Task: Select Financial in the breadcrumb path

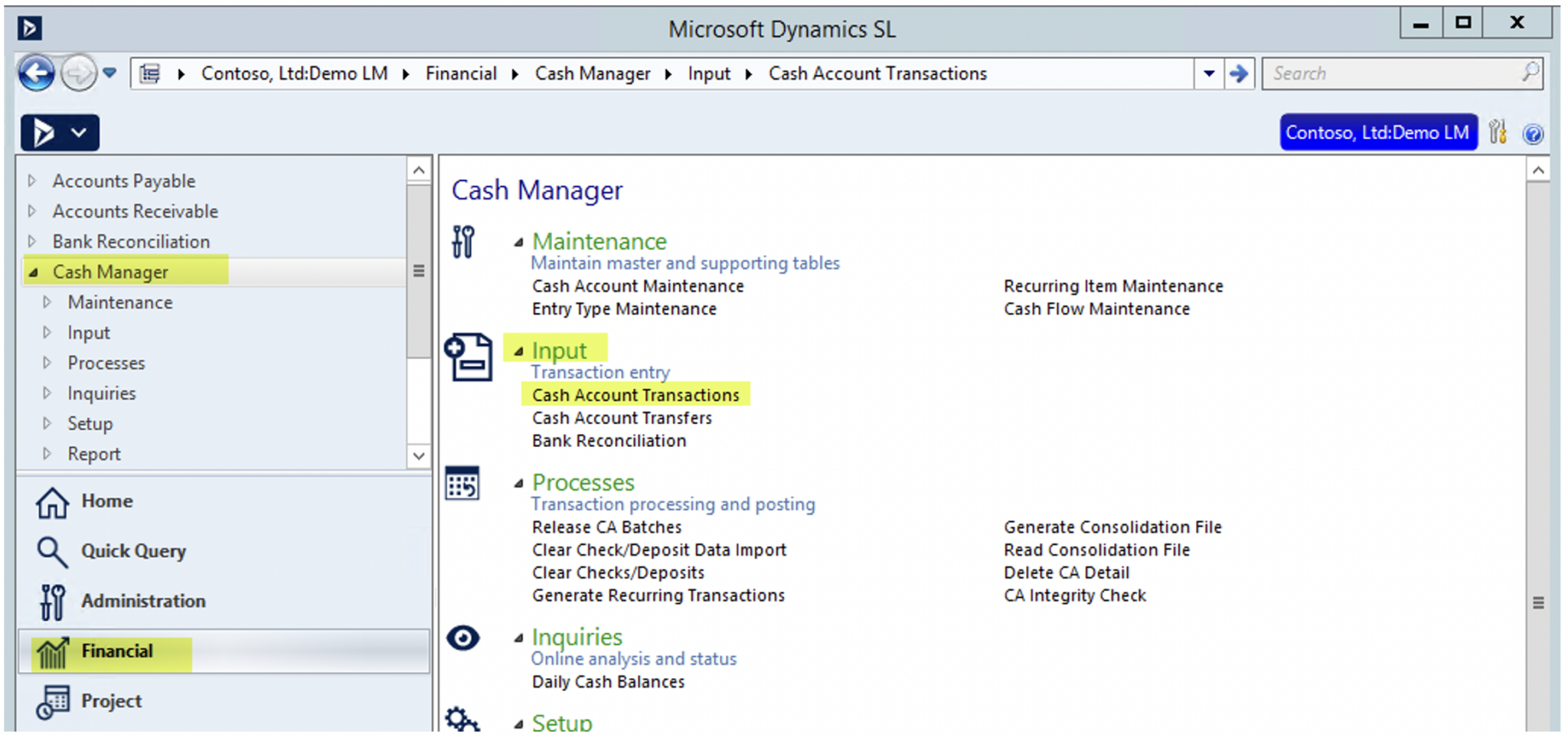Action: point(460,73)
